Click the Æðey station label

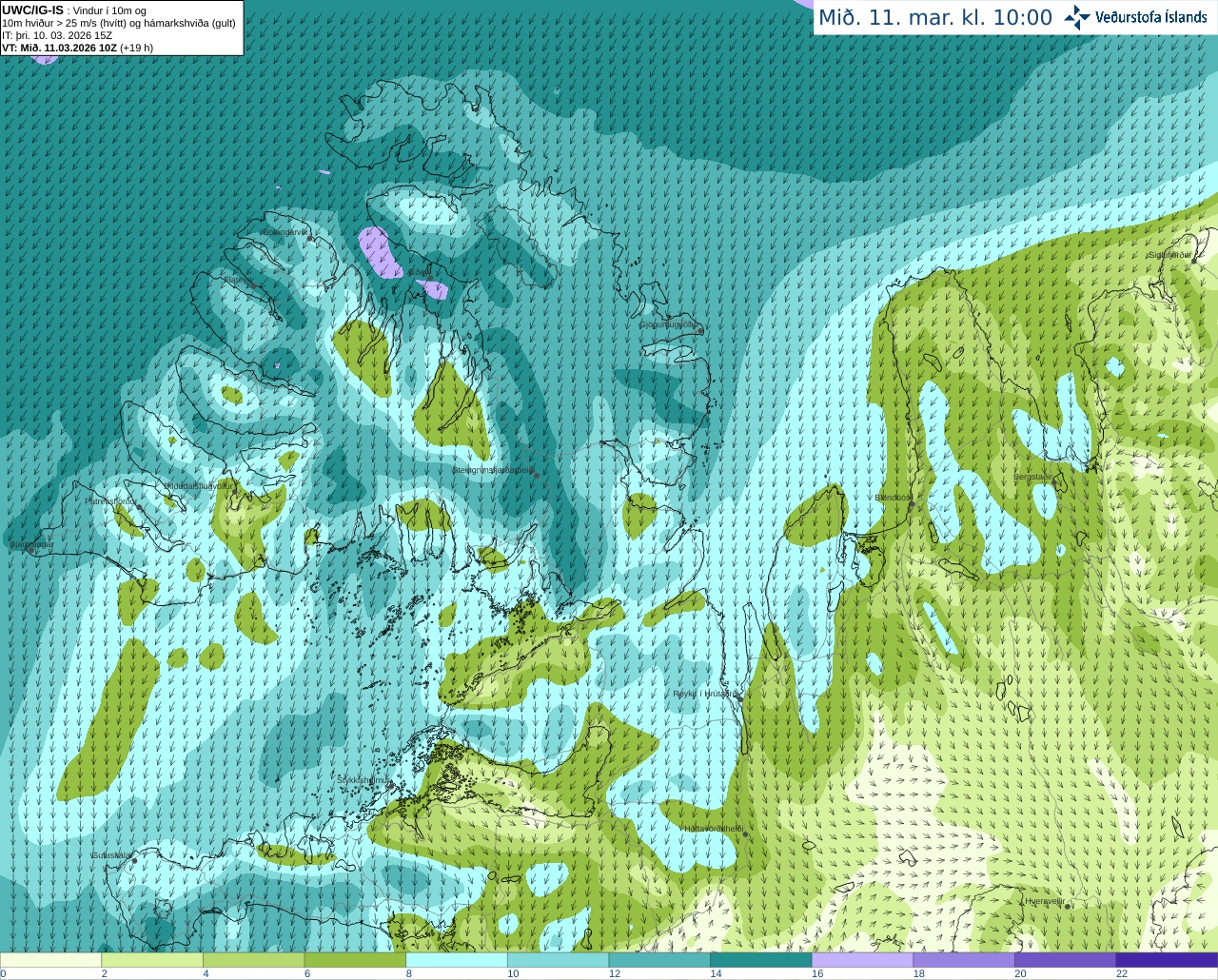click(419, 272)
